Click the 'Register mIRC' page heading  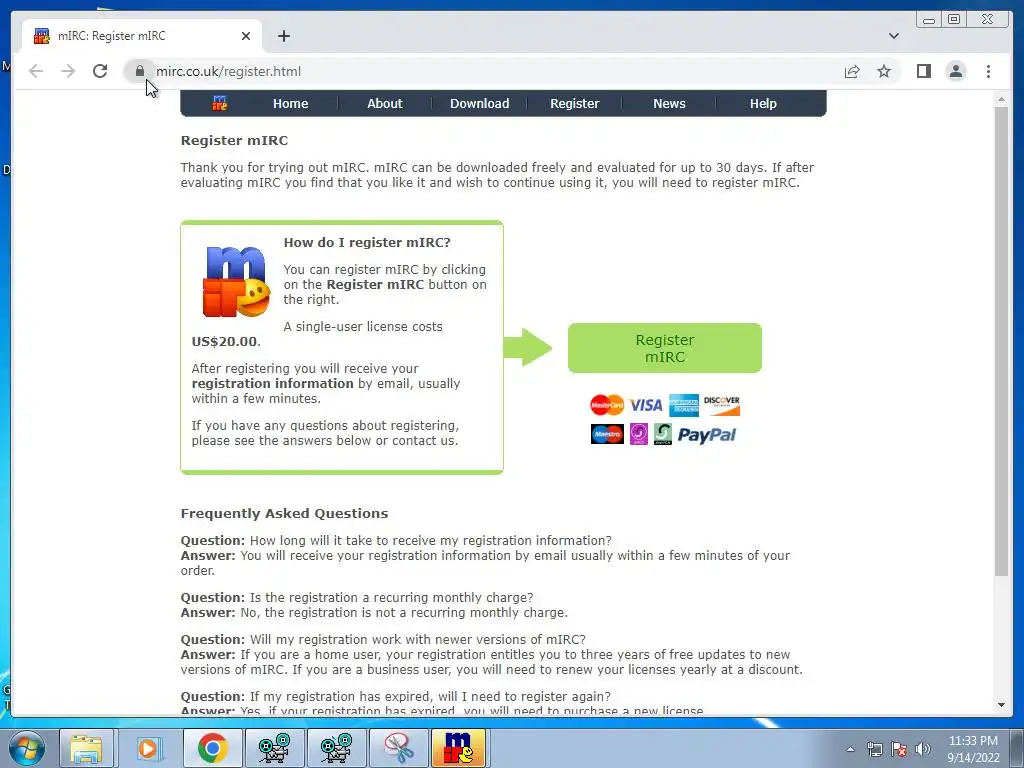[234, 140]
